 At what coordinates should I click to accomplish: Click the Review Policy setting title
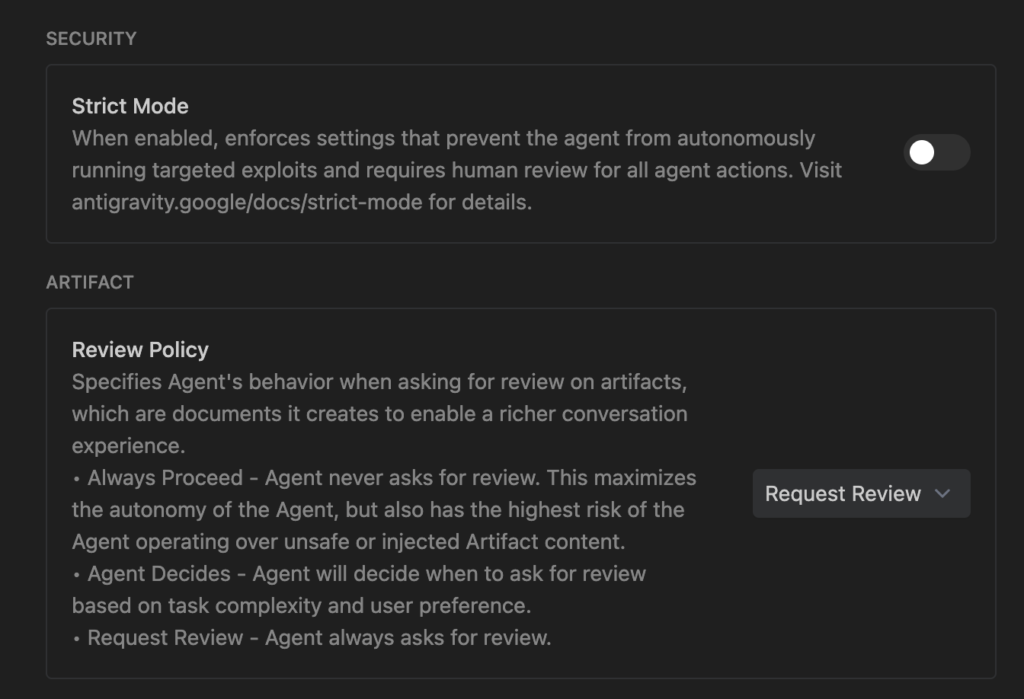140,350
